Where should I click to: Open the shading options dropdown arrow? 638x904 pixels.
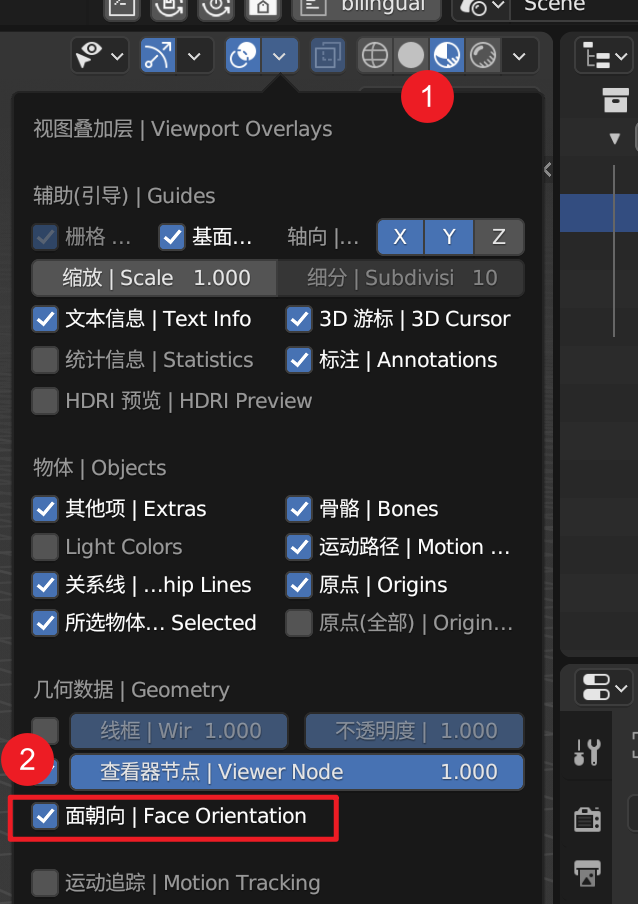pyautogui.click(x=519, y=56)
